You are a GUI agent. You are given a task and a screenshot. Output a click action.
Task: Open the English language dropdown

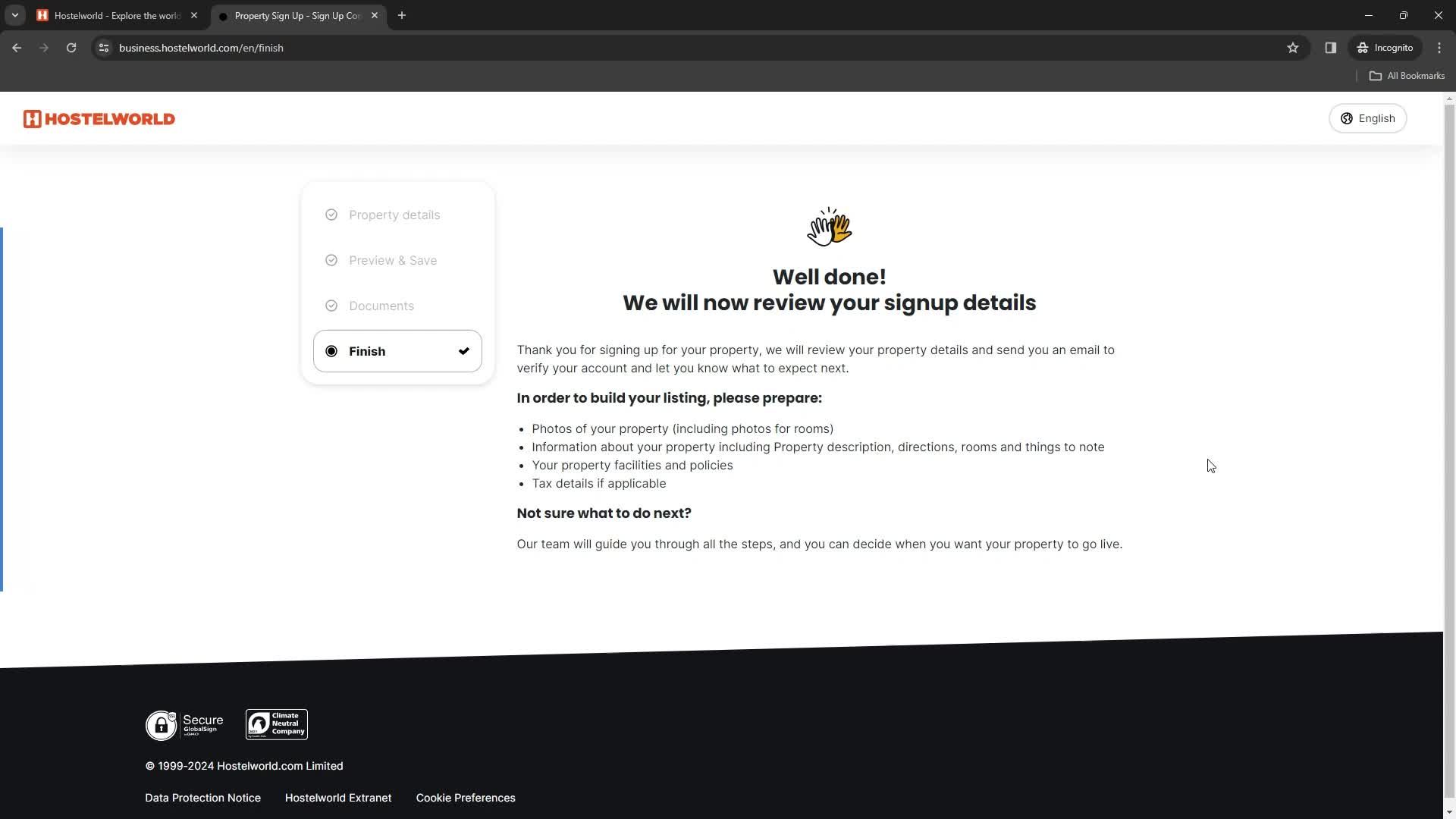coord(1370,118)
